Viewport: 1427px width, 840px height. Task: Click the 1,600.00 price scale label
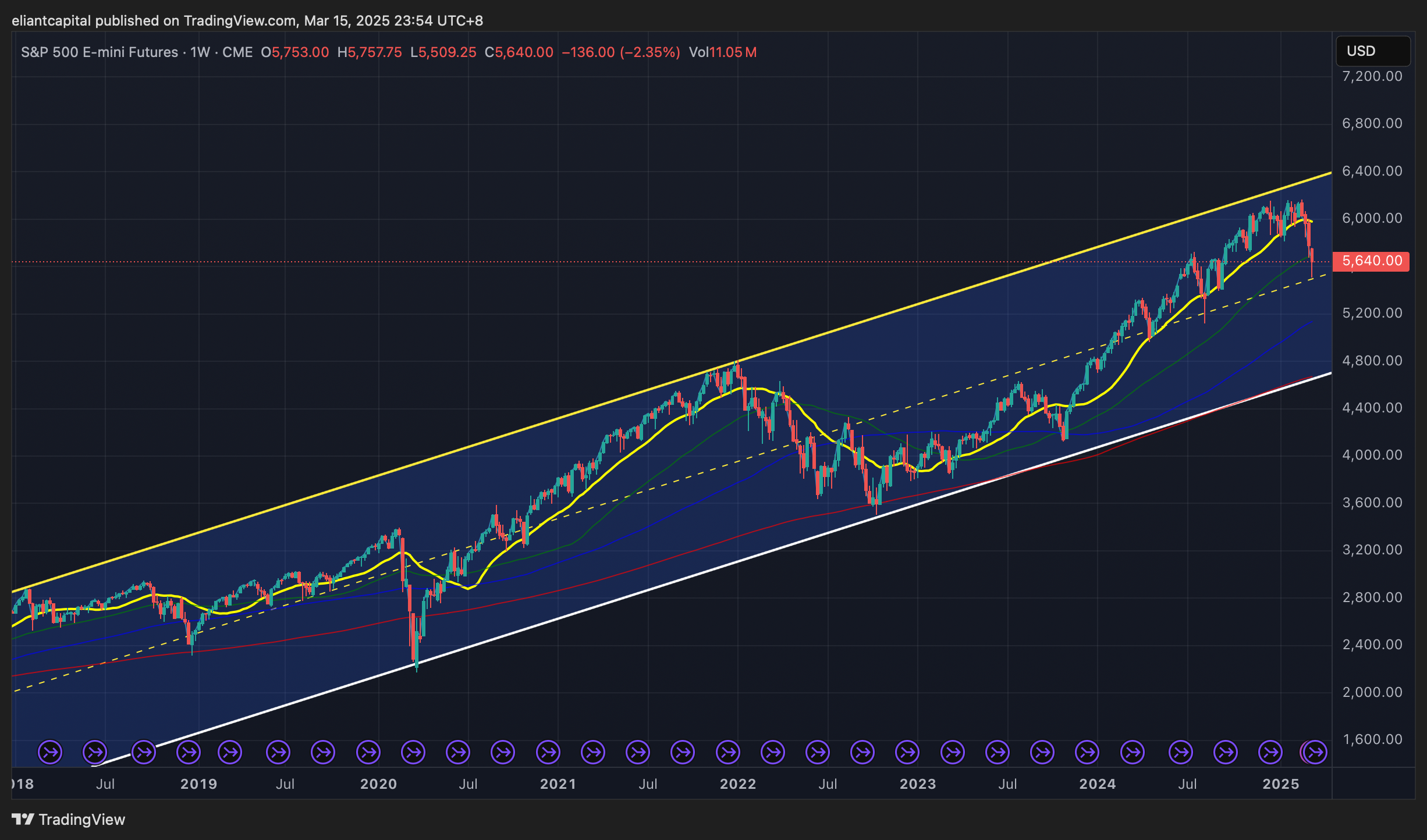coord(1372,739)
